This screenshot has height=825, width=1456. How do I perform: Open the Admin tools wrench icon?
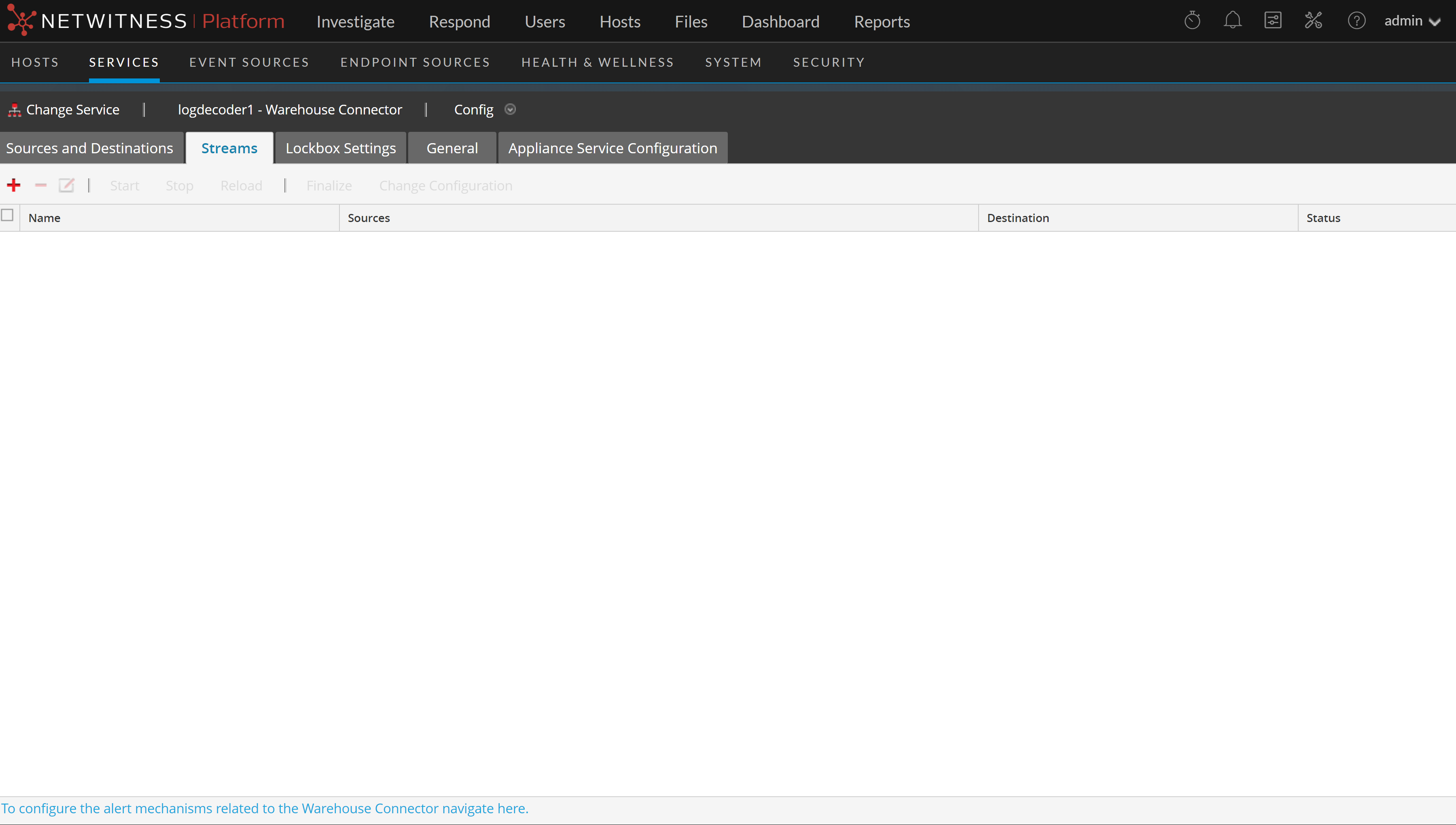1313,21
